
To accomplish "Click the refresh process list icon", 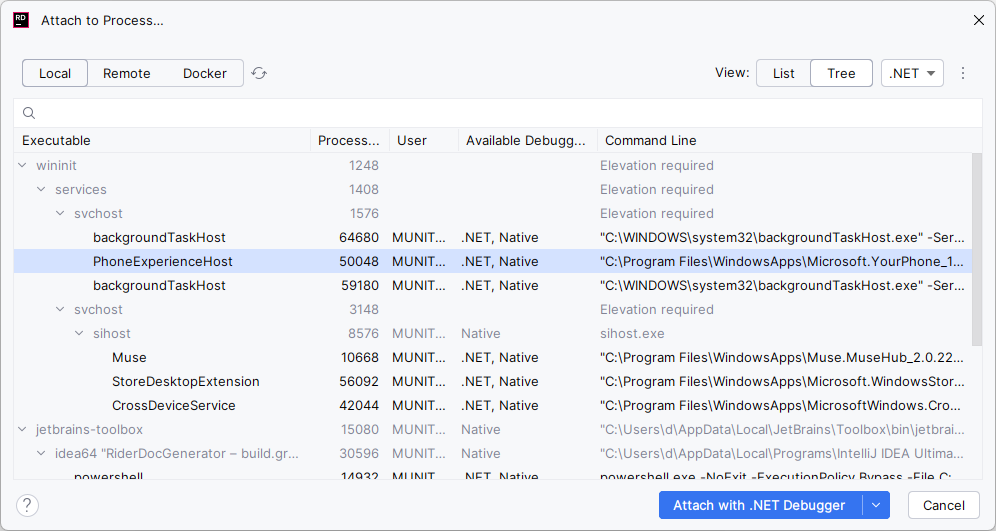I will pyautogui.click(x=259, y=73).
